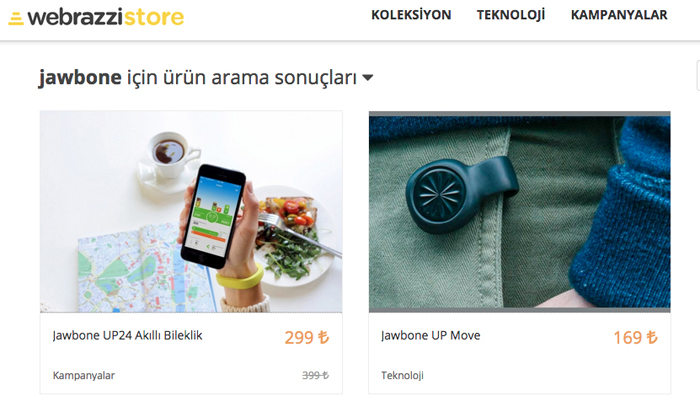Image resolution: width=700 pixels, height=412 pixels.
Task: Click the Jawbone UP Move title
Action: (430, 335)
